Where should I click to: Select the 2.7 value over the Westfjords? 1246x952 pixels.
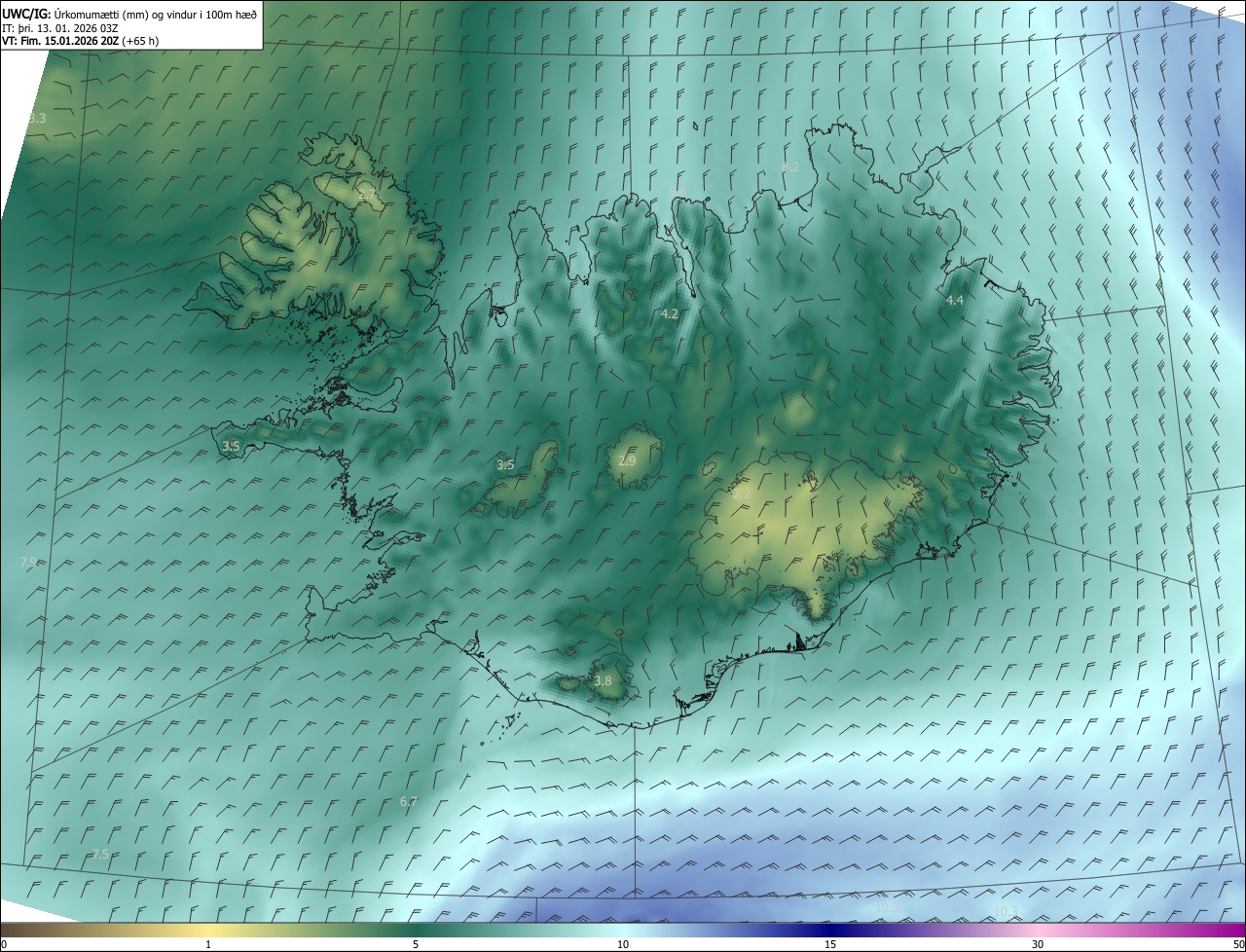[367, 196]
